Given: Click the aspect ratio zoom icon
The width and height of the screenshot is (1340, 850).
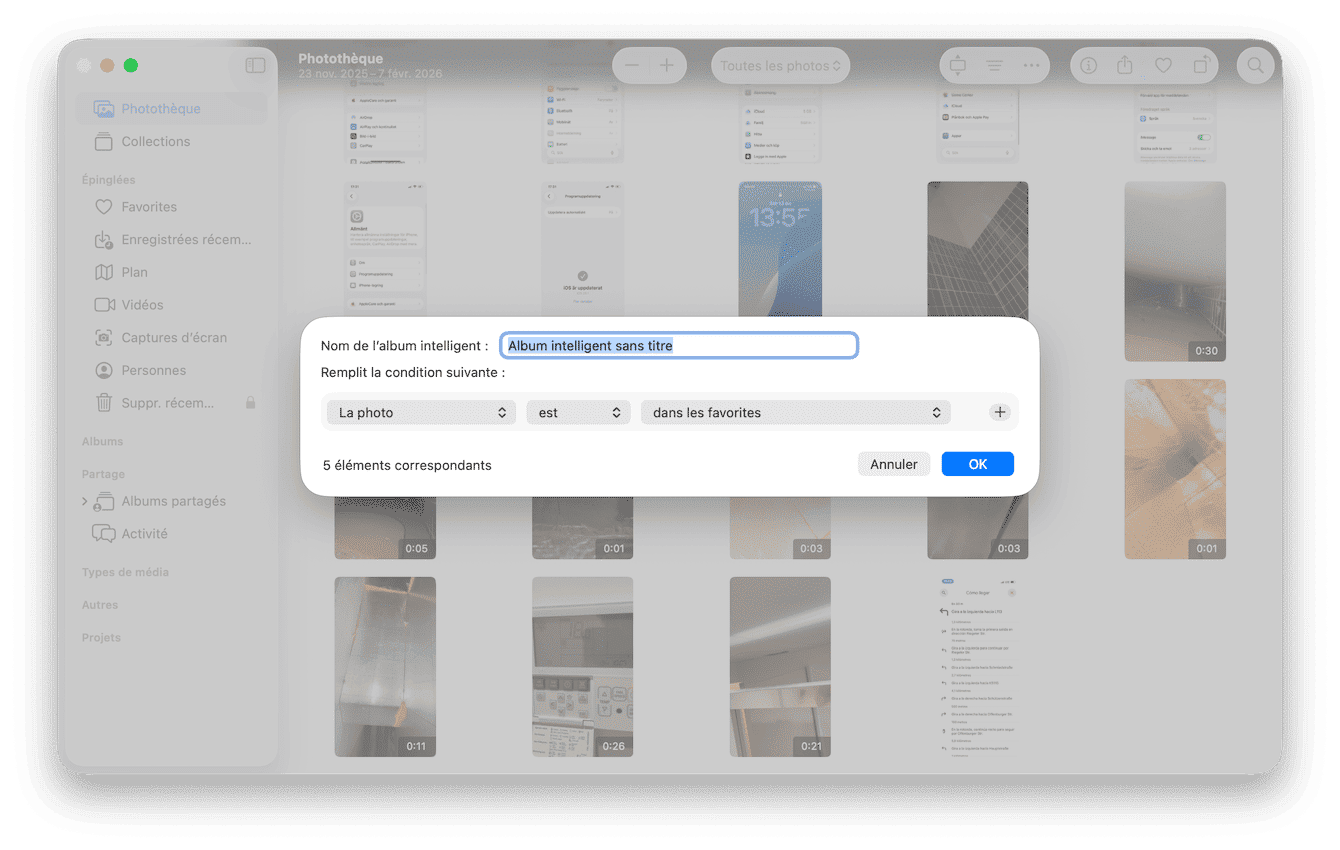Looking at the screenshot, I should click(957, 65).
